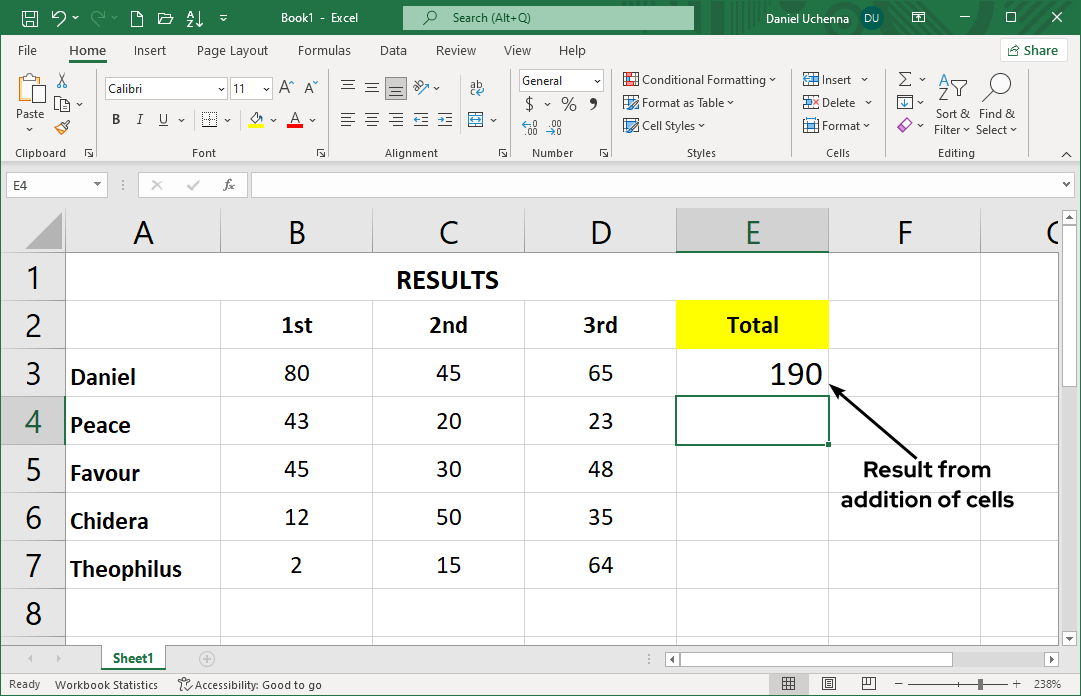
Task: Toggle italic formatting
Action: point(139,119)
